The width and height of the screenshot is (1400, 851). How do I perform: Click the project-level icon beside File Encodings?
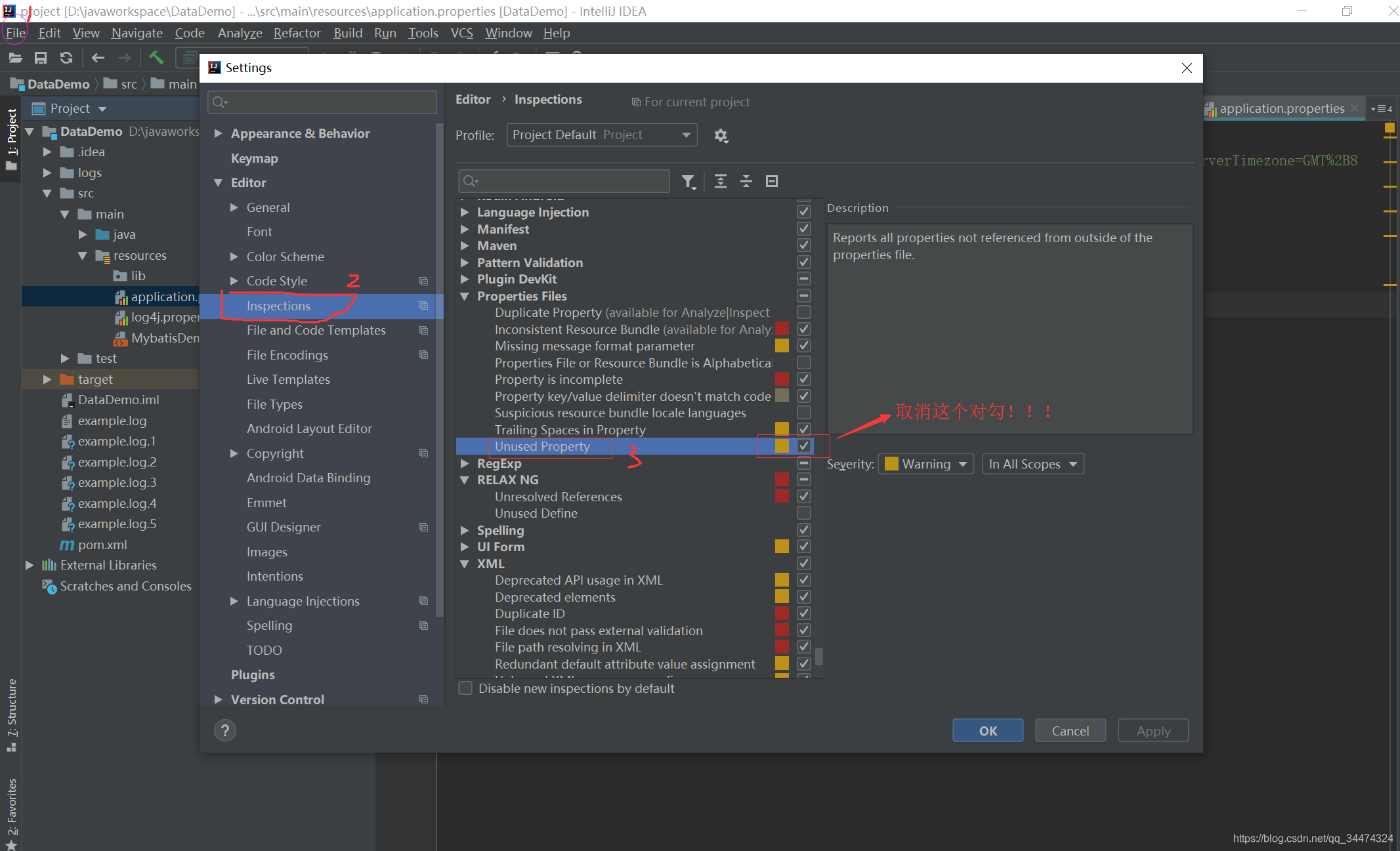pos(424,355)
